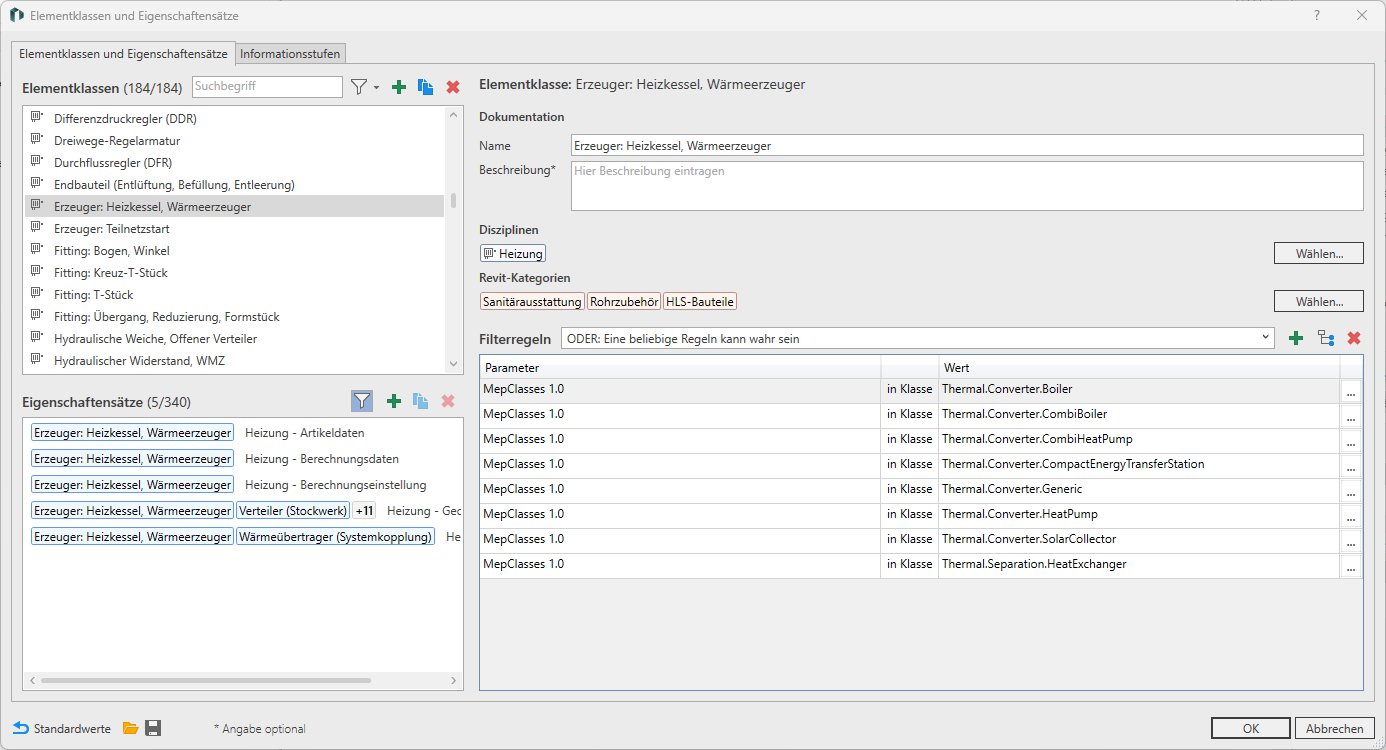The image size is (1386, 750).
Task: Expand the +11 additional classes badge
Action: click(x=364, y=511)
